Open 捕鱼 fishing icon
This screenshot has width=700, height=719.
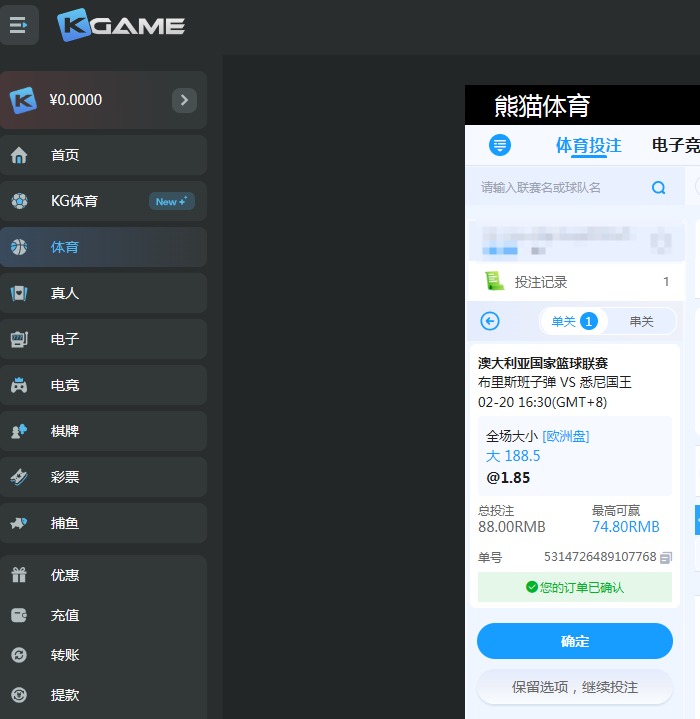pos(19,523)
